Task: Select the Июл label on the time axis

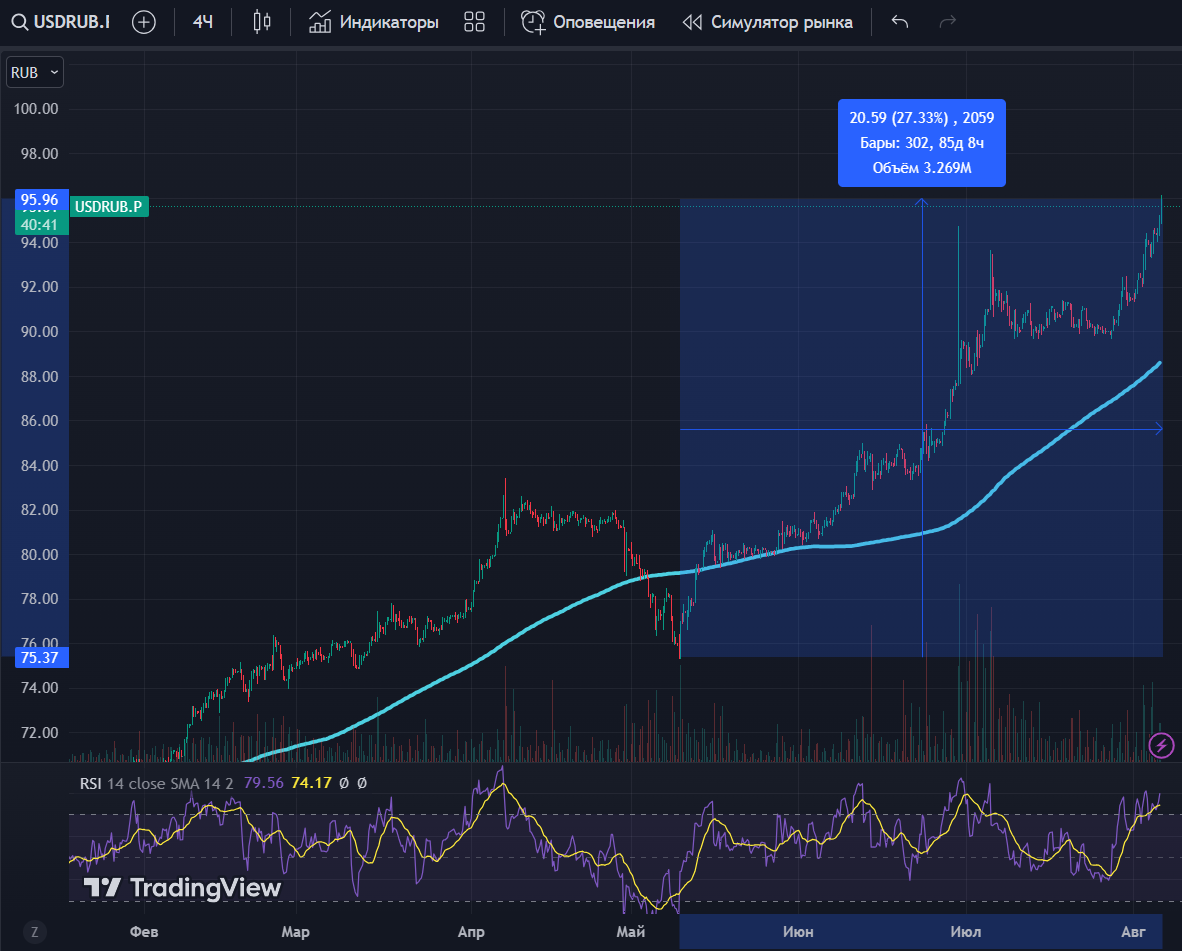Action: [965, 931]
